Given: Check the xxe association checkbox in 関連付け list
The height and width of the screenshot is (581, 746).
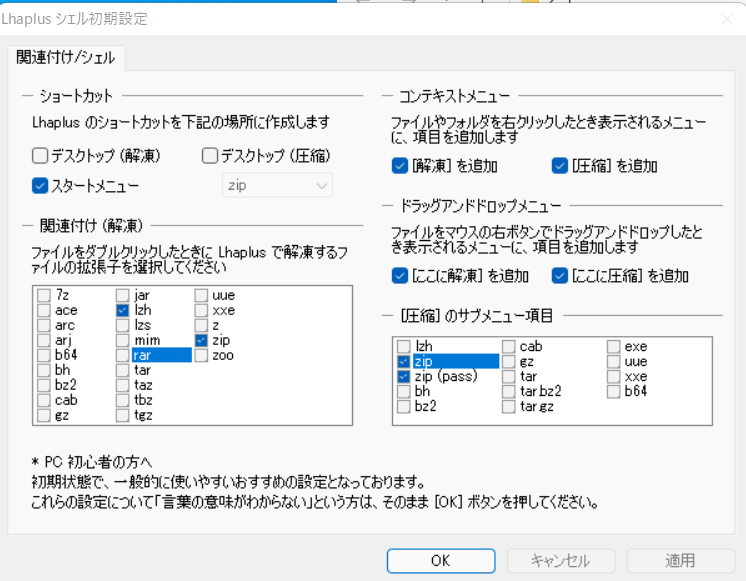Looking at the screenshot, I should click(201, 310).
